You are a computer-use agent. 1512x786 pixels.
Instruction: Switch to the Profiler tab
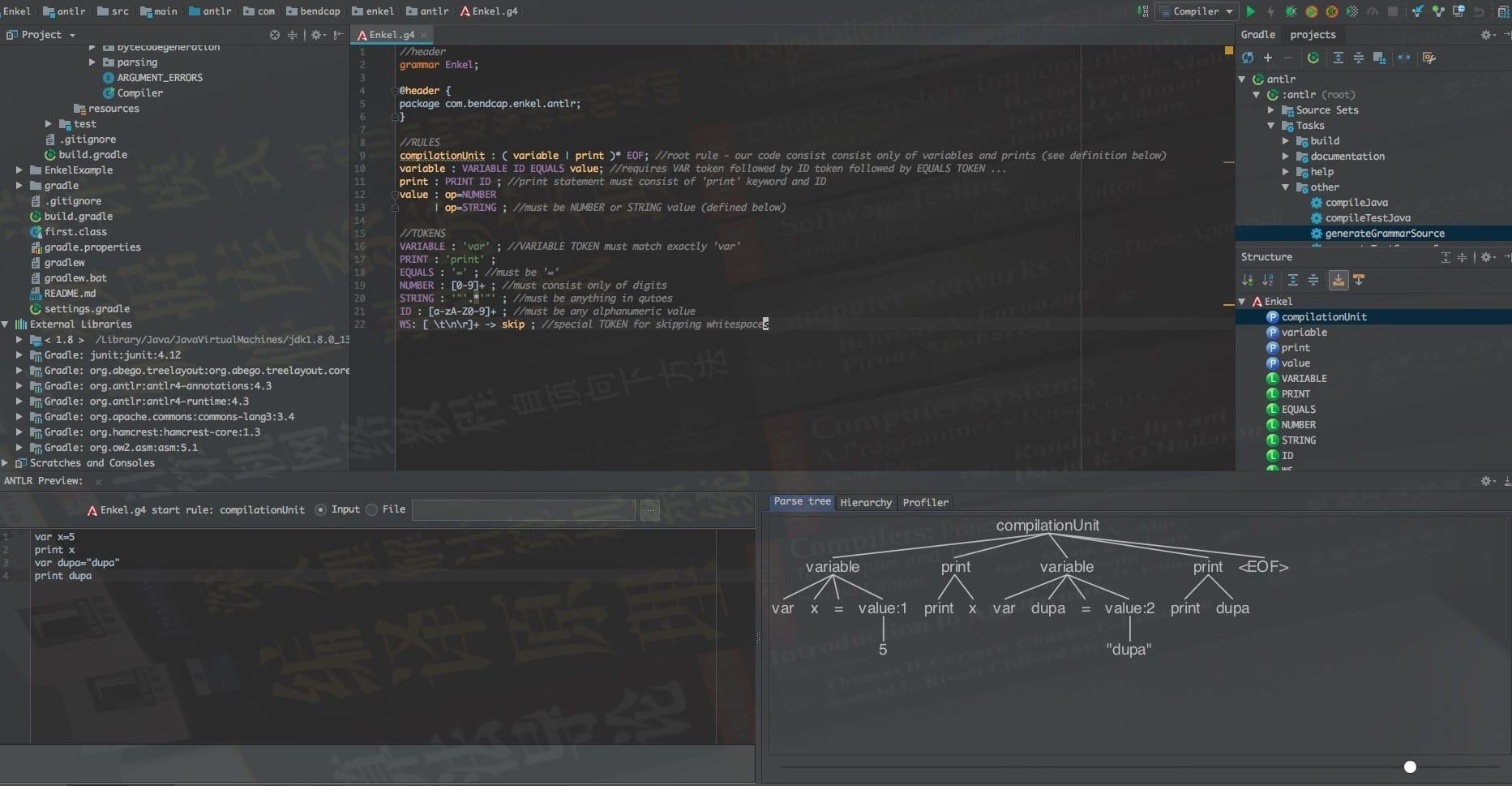[x=925, y=503]
